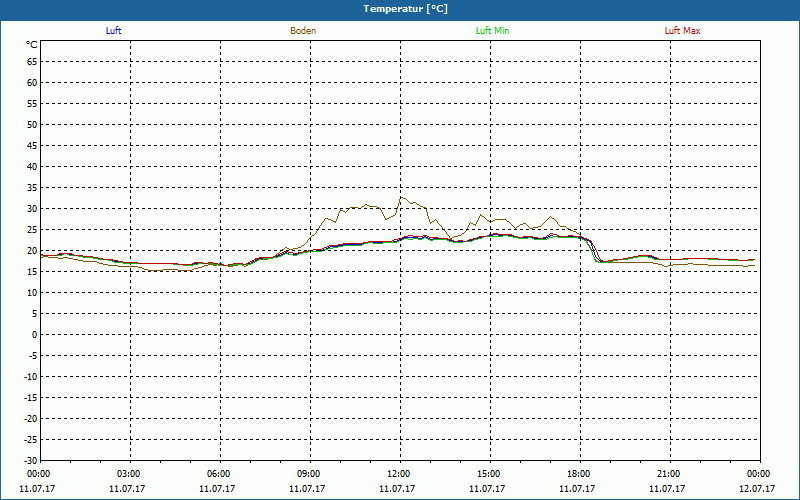Click the Luft Min legend label
This screenshot has height=500, width=800.
click(492, 31)
